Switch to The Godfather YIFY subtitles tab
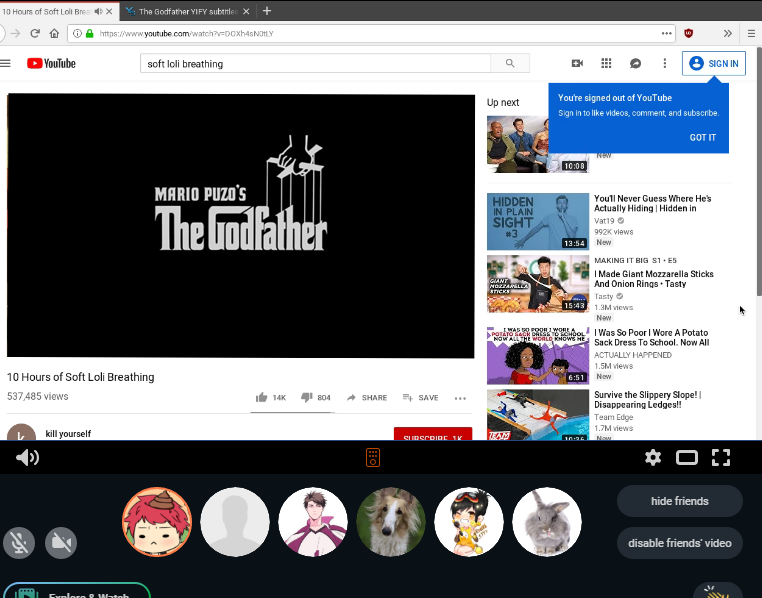The width and height of the screenshot is (762, 598). [x=188, y=11]
